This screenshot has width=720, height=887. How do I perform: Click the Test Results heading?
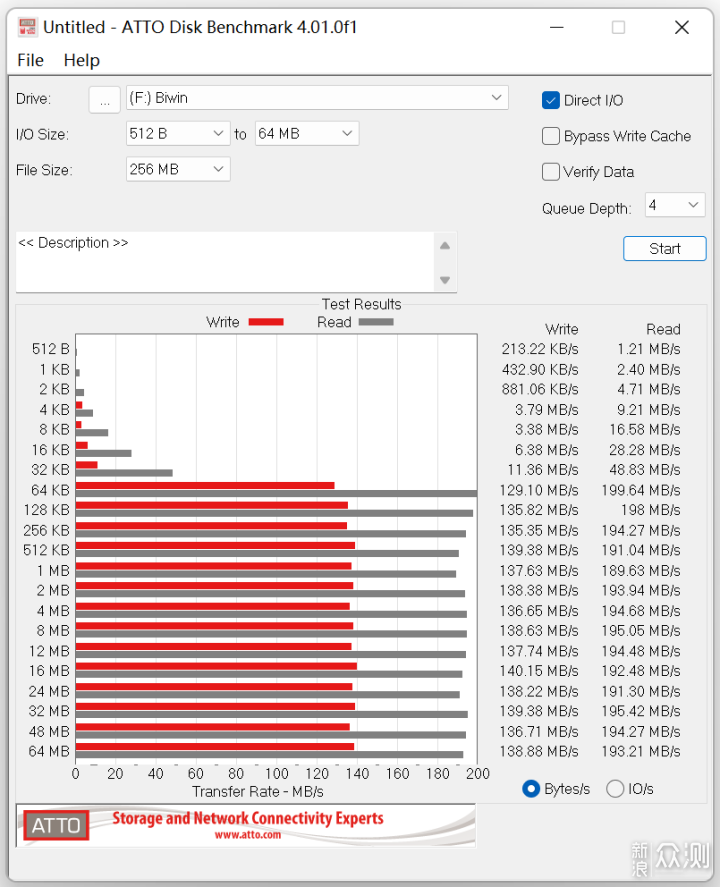[361, 304]
